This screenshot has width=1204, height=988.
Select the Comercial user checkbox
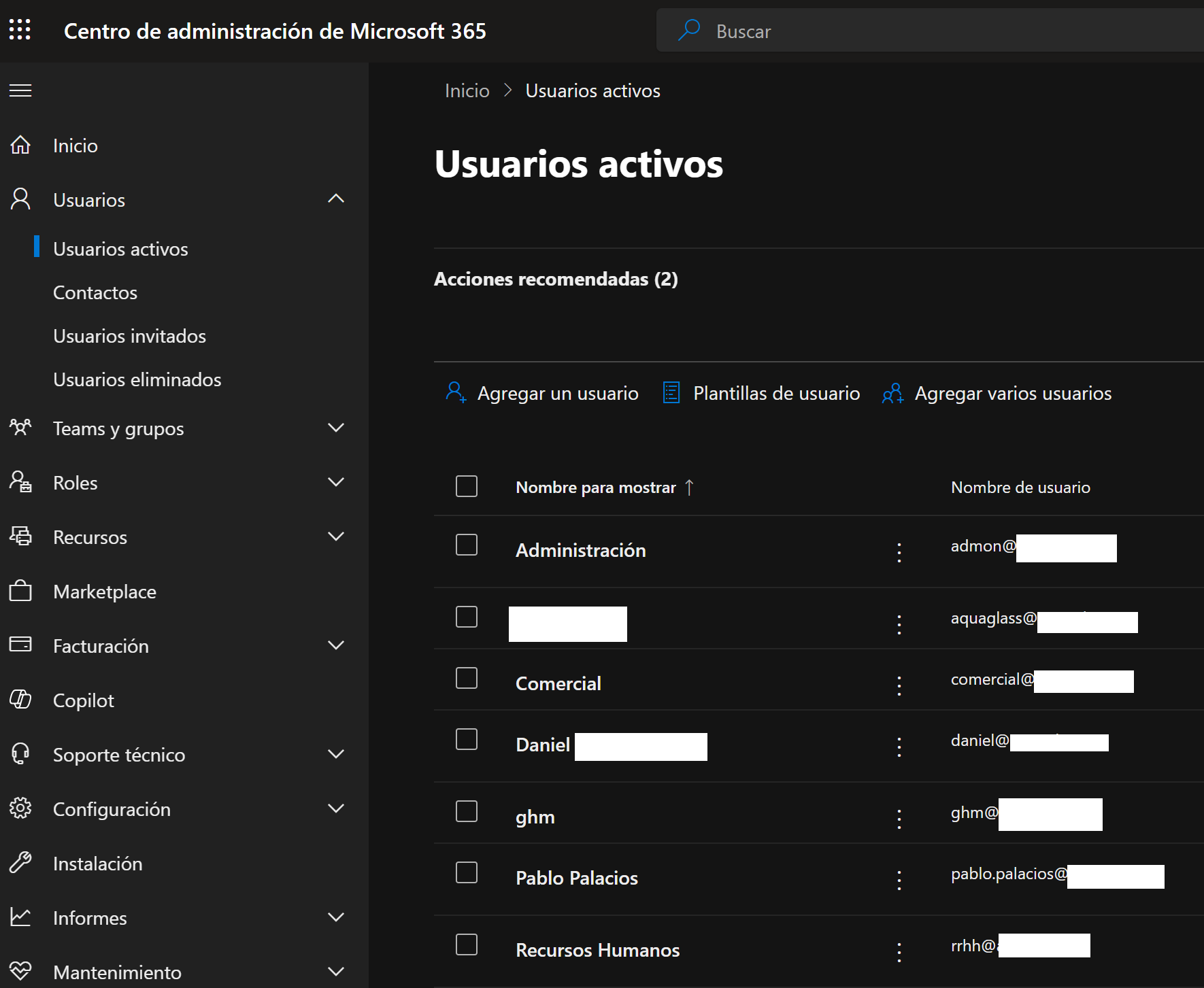coord(467,678)
